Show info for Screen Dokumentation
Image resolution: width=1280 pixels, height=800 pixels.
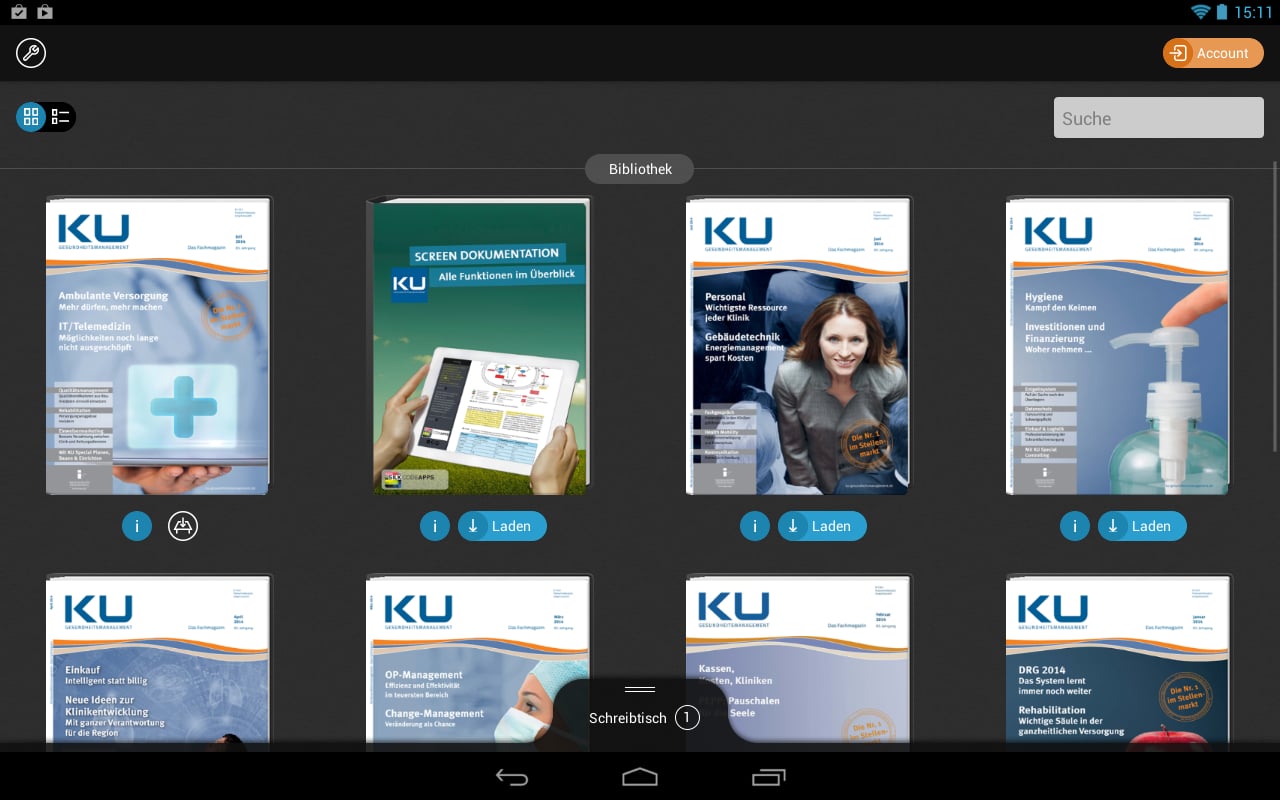pyautogui.click(x=435, y=526)
